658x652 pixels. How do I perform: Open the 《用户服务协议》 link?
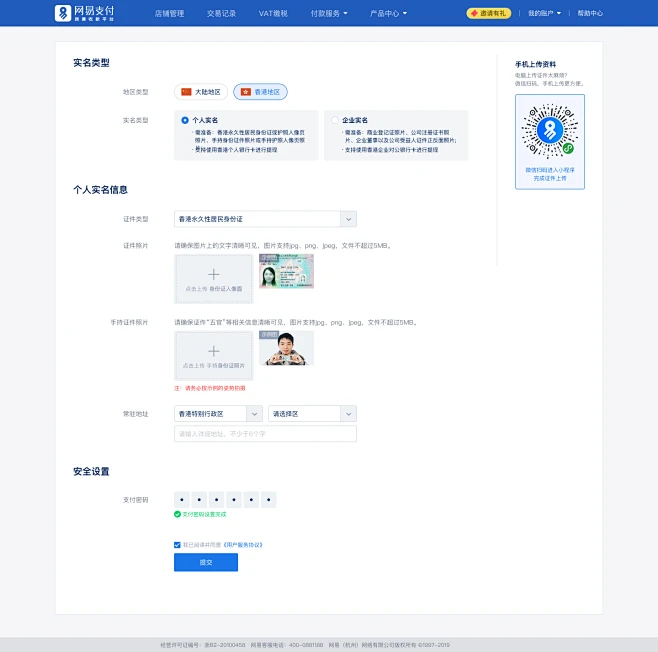click(239, 545)
